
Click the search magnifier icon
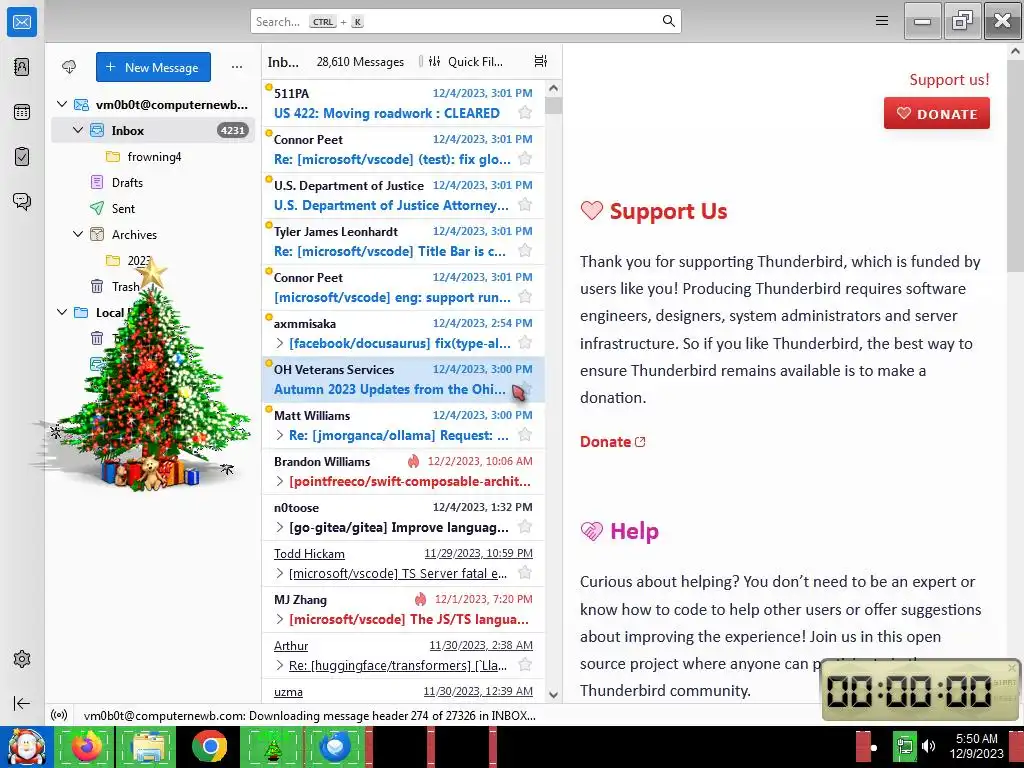point(668,21)
